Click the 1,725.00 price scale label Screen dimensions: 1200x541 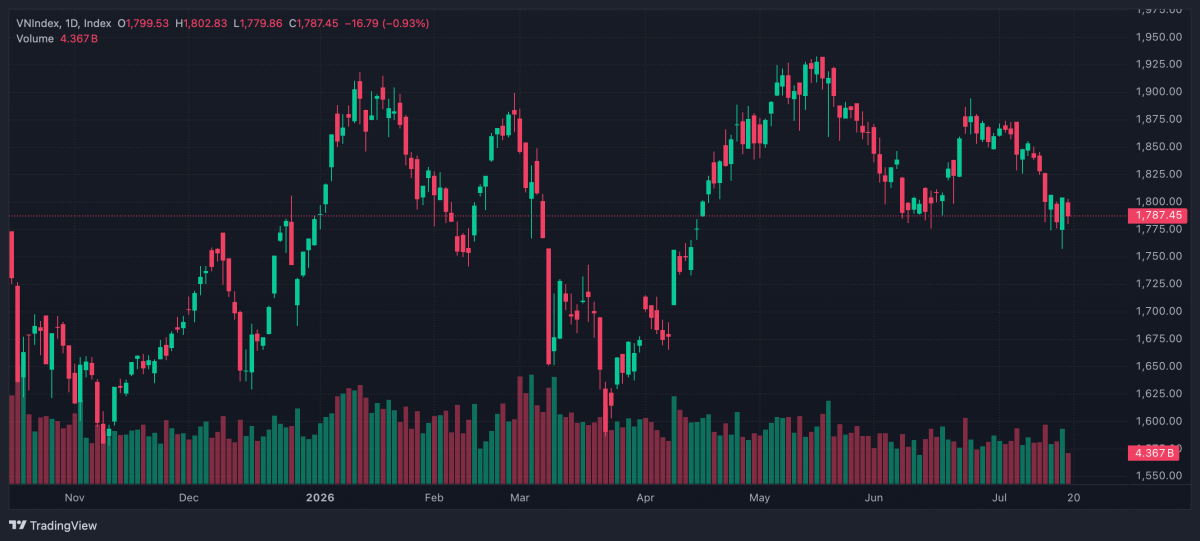[x=1159, y=284]
